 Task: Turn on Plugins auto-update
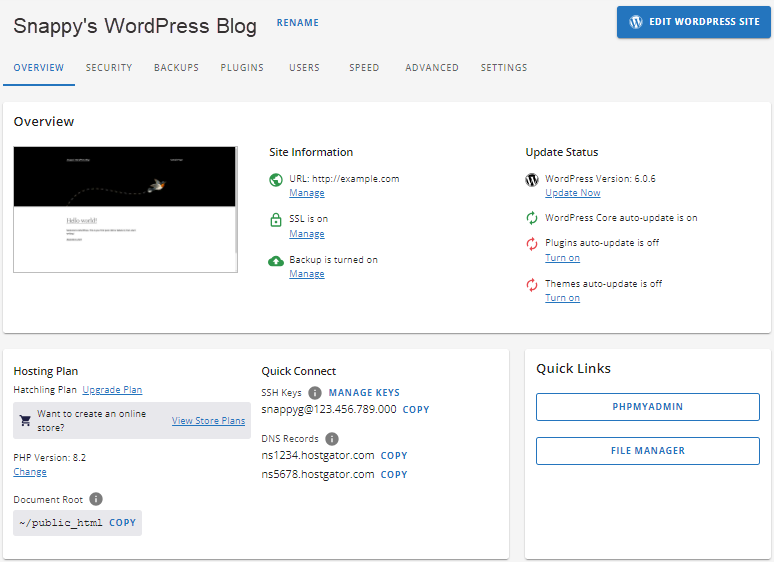[x=562, y=258]
